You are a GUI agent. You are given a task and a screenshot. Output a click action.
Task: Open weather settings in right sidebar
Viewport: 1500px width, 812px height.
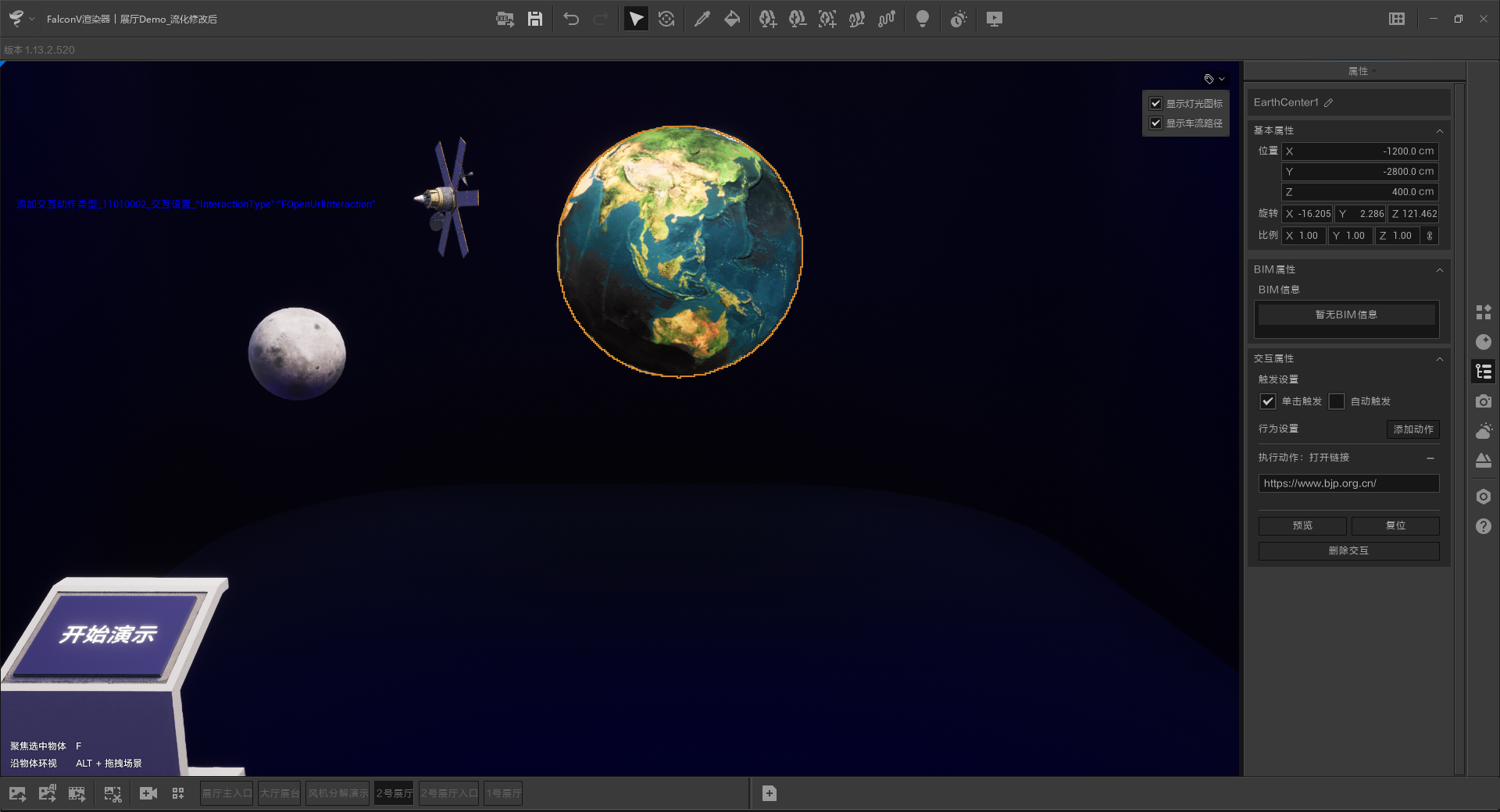pos(1484,431)
